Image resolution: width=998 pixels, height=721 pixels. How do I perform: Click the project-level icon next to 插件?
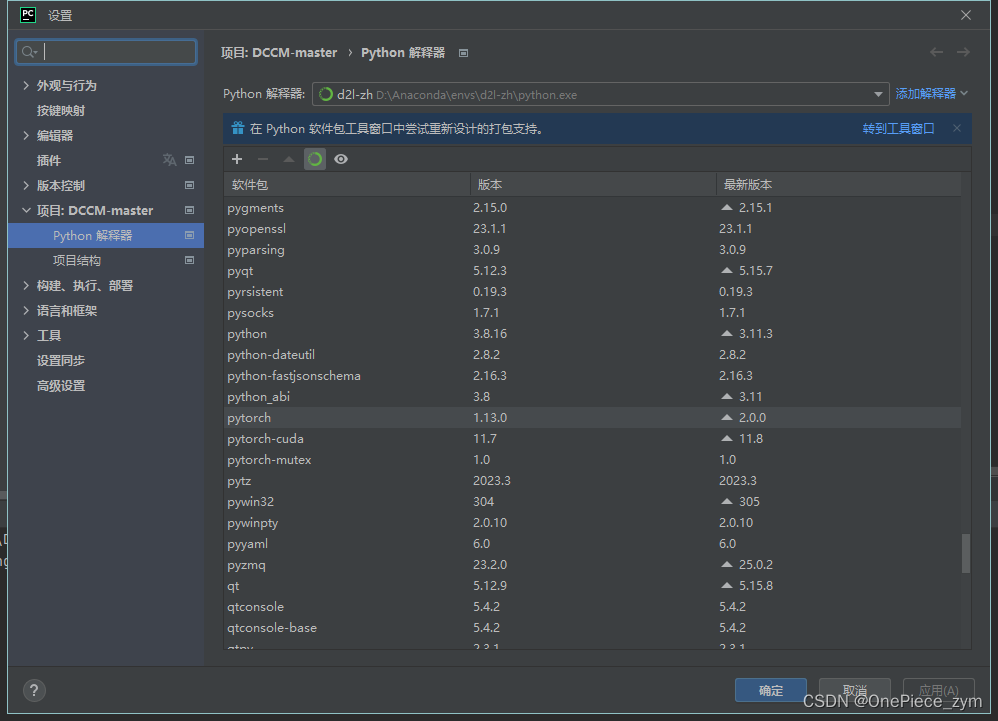189,160
